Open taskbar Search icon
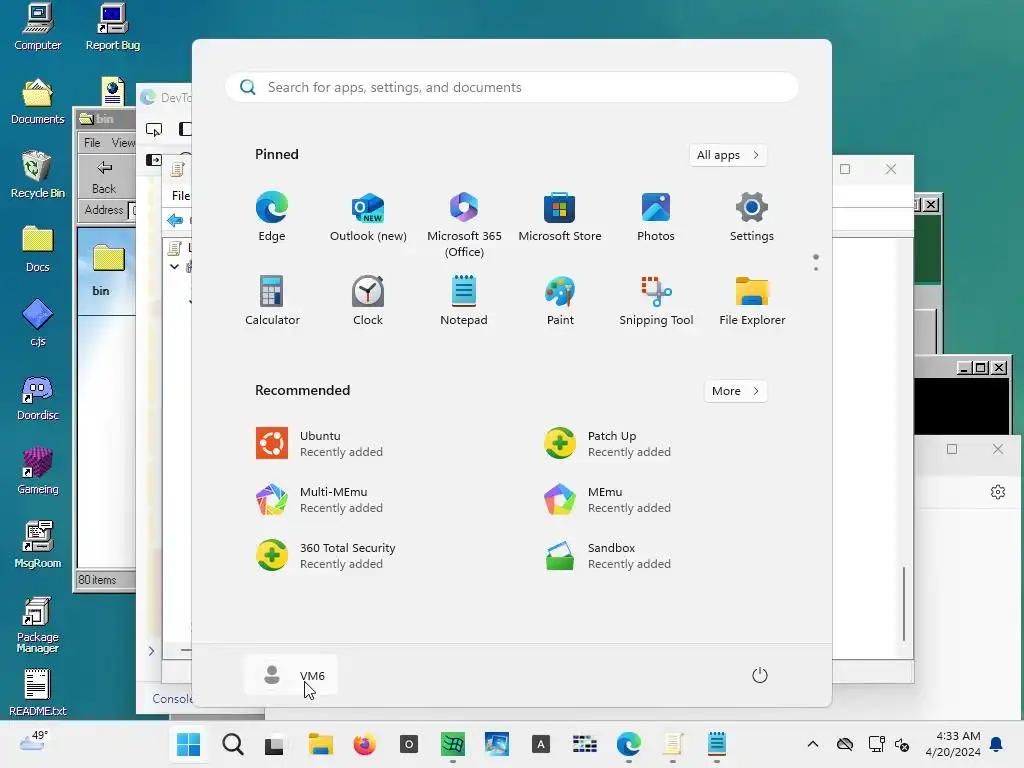The height and width of the screenshot is (768, 1024). 232,744
